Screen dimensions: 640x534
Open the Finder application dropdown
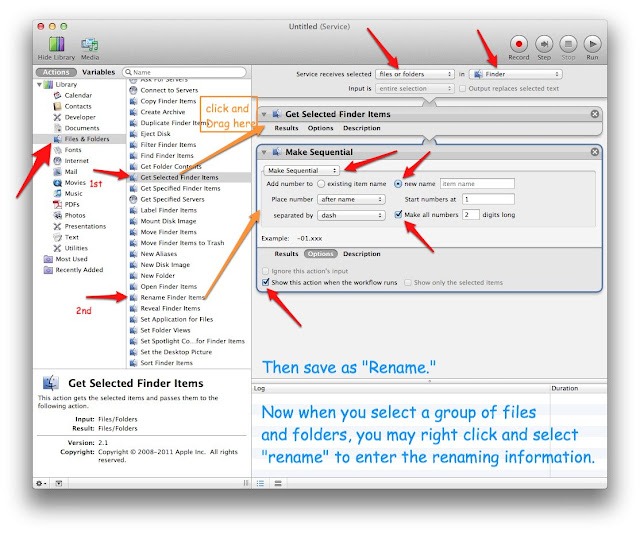pyautogui.click(x=516, y=74)
